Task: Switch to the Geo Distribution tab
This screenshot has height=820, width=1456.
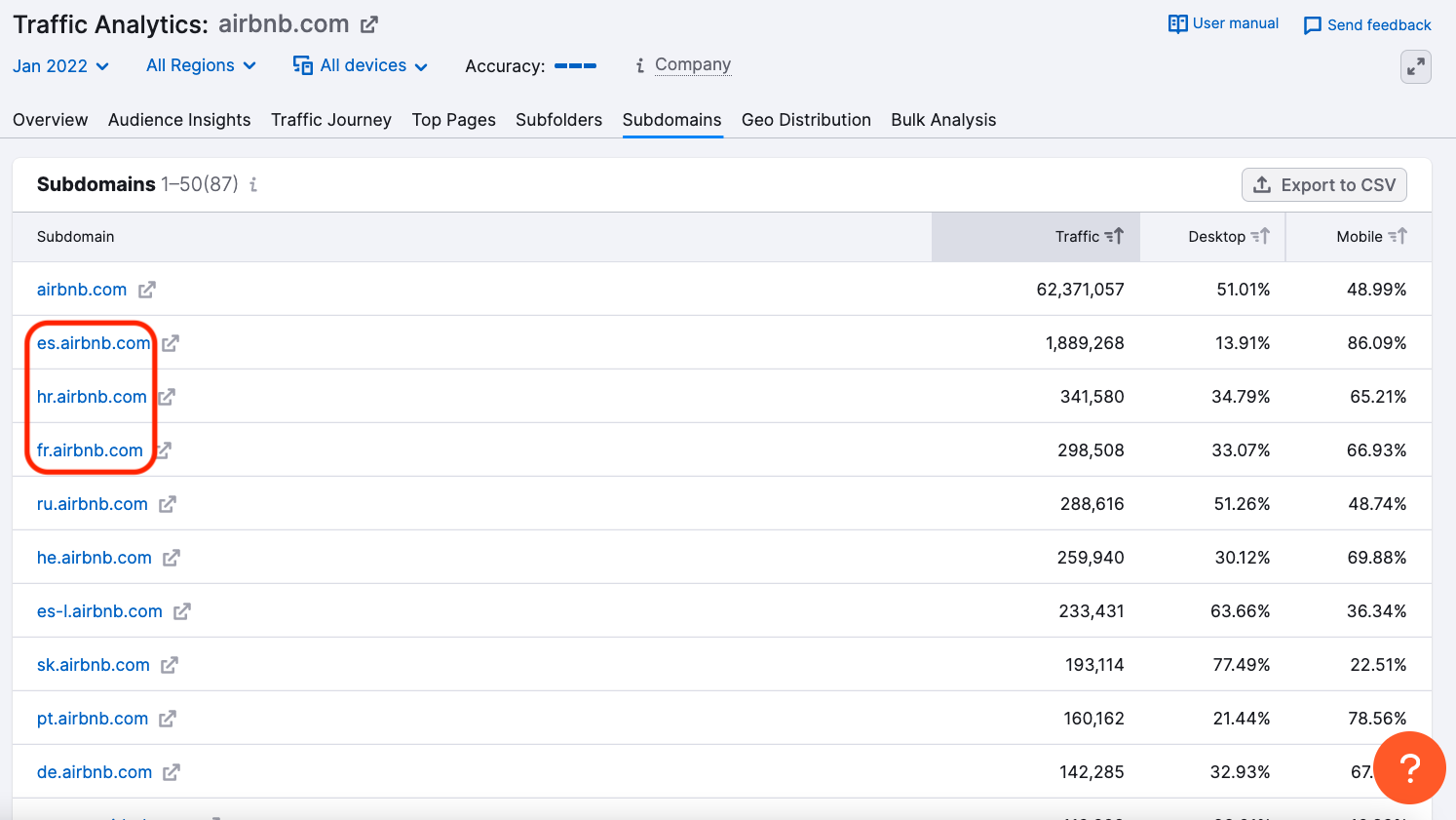Action: pyautogui.click(x=806, y=120)
